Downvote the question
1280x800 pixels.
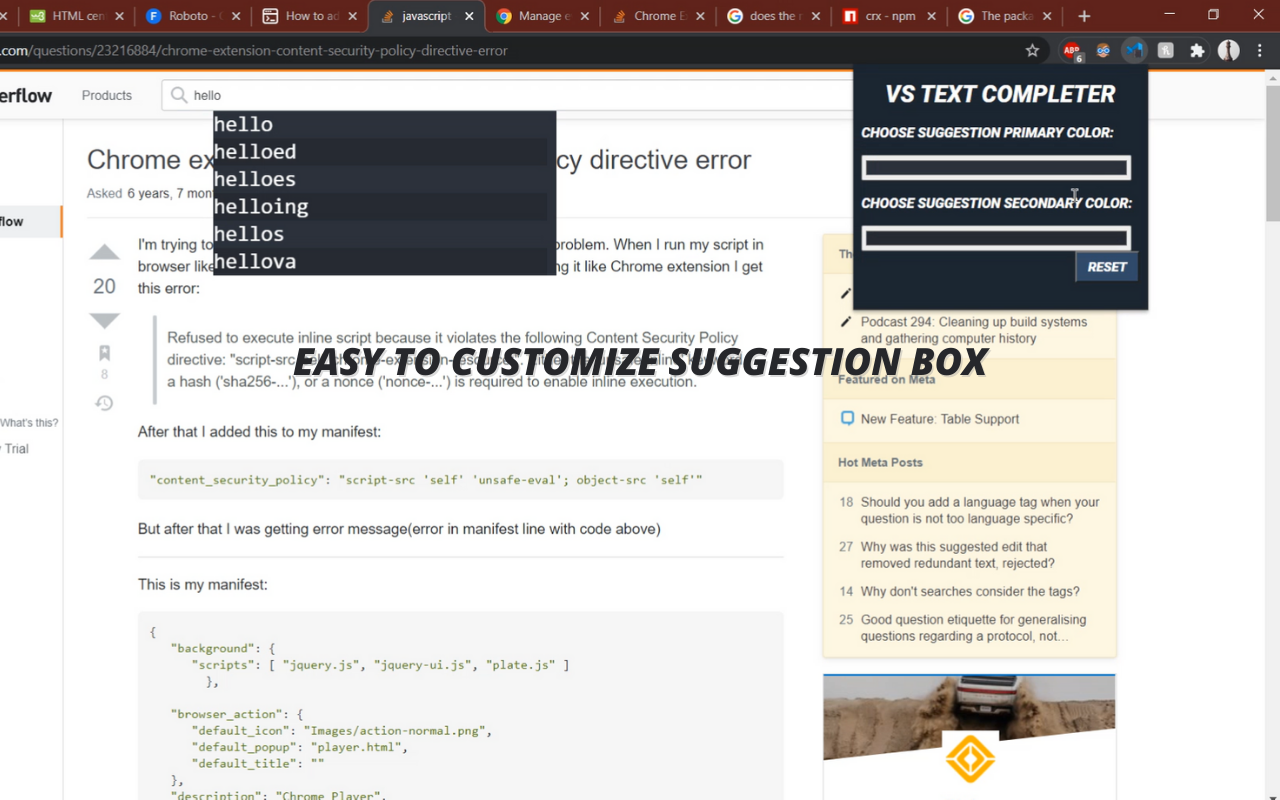[104, 320]
